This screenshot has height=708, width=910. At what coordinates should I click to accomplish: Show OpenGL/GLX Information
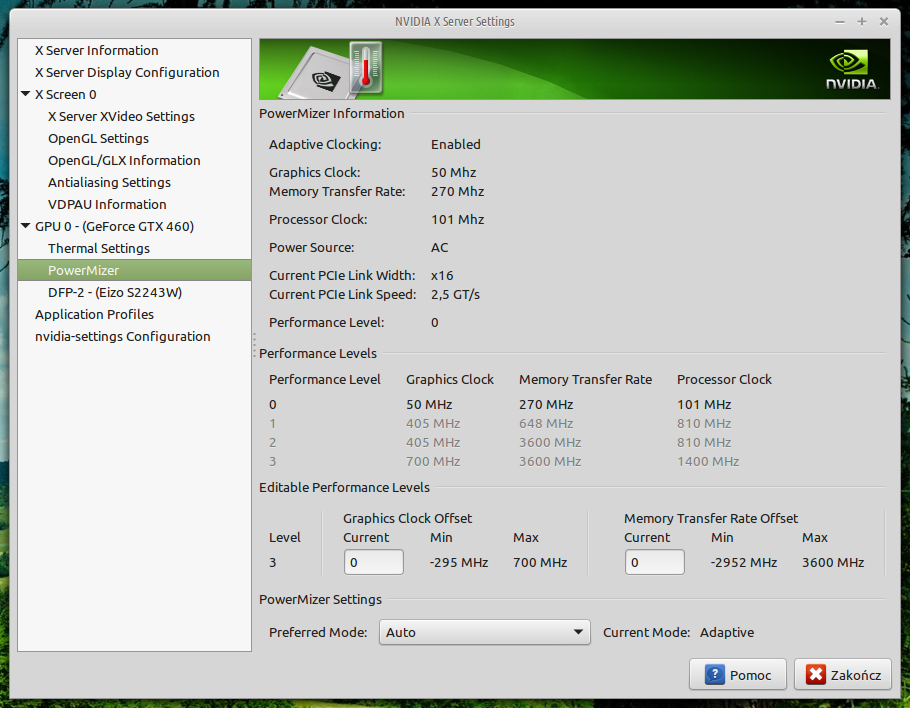124,161
